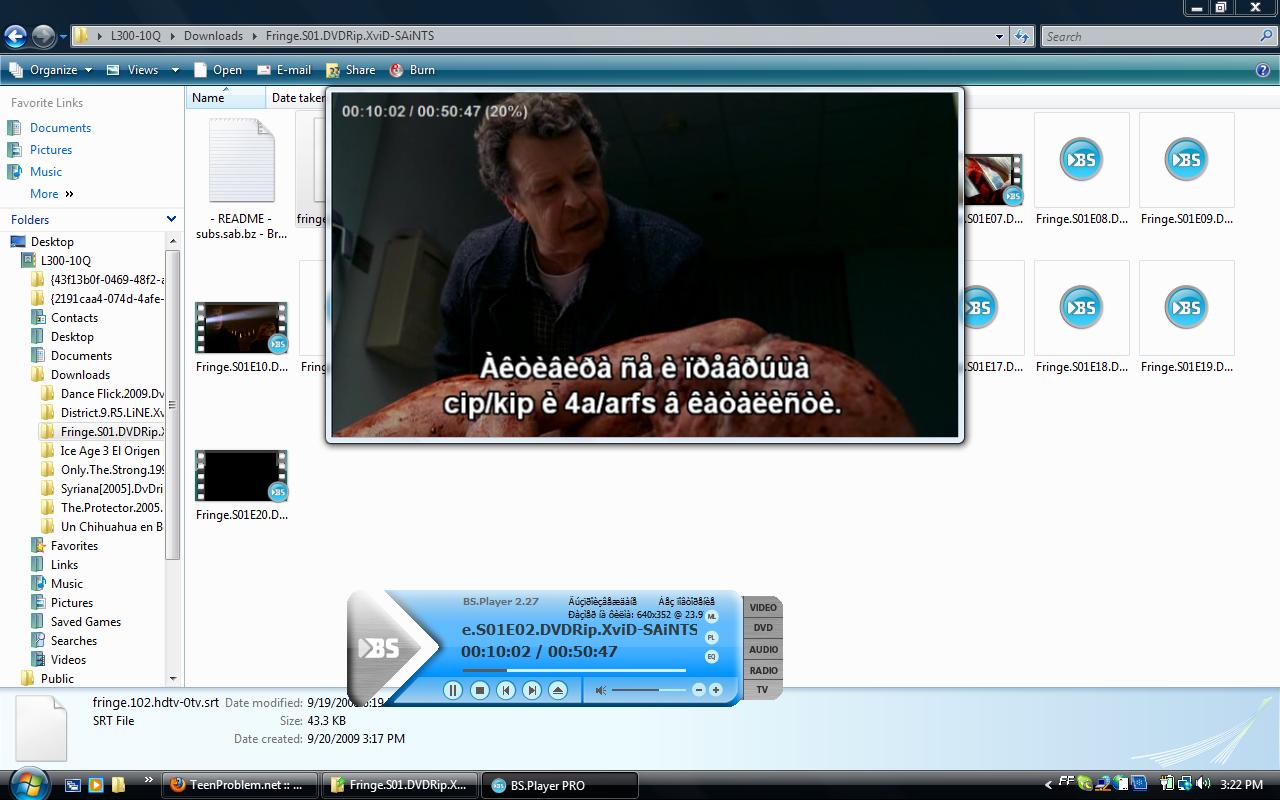Collapse the Folders pane chevron
The image size is (1280, 800).
[x=171, y=219]
